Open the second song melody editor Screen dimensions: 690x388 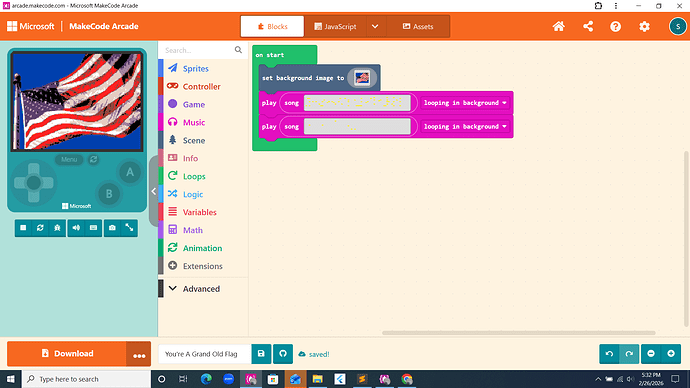click(357, 127)
